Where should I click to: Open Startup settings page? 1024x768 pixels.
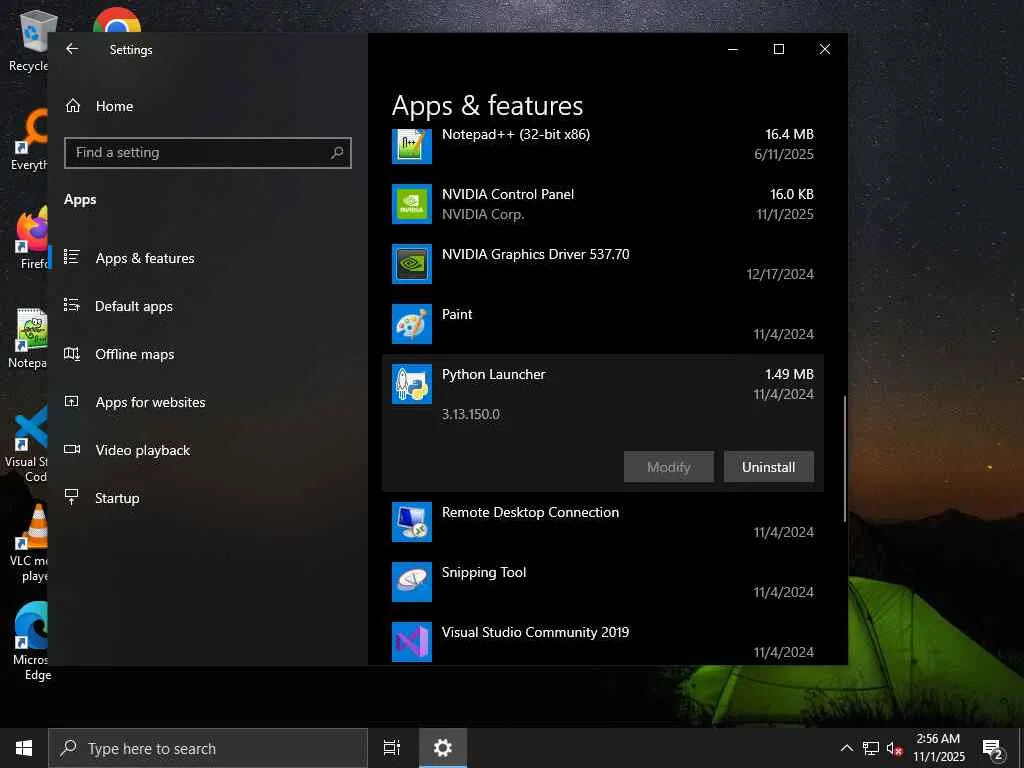coord(117,498)
